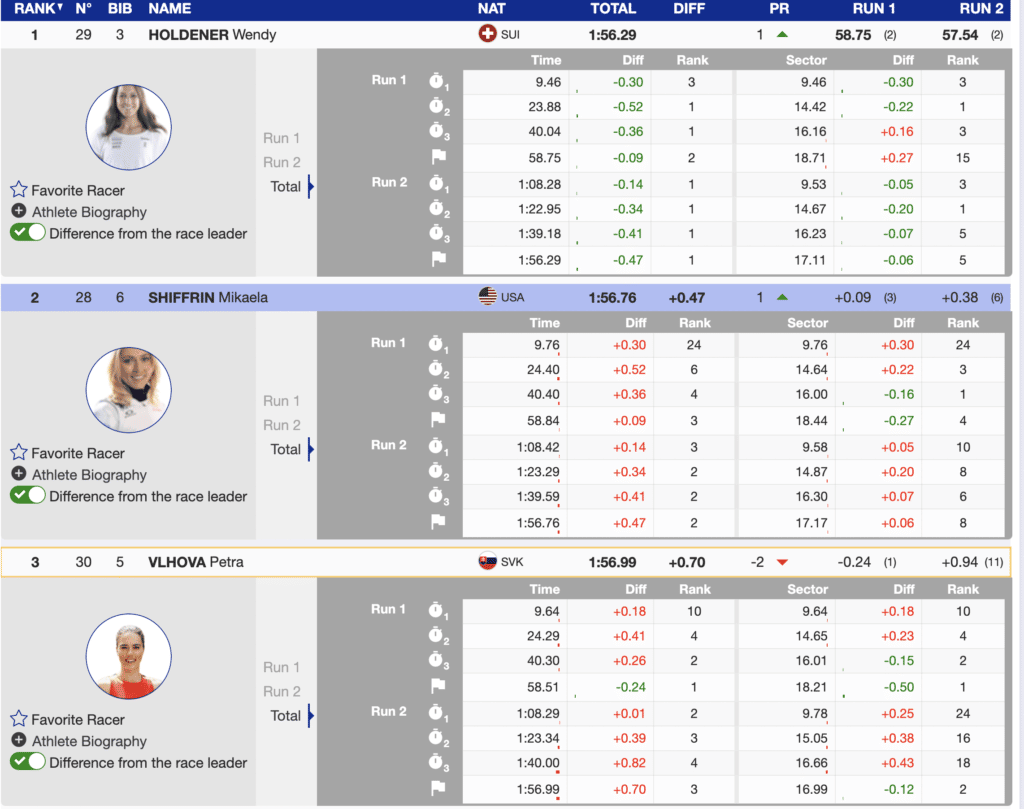Screen dimensions: 1024x809
Task: Click the finish flag icon in Holdener's Run 1
Action: [x=438, y=156]
